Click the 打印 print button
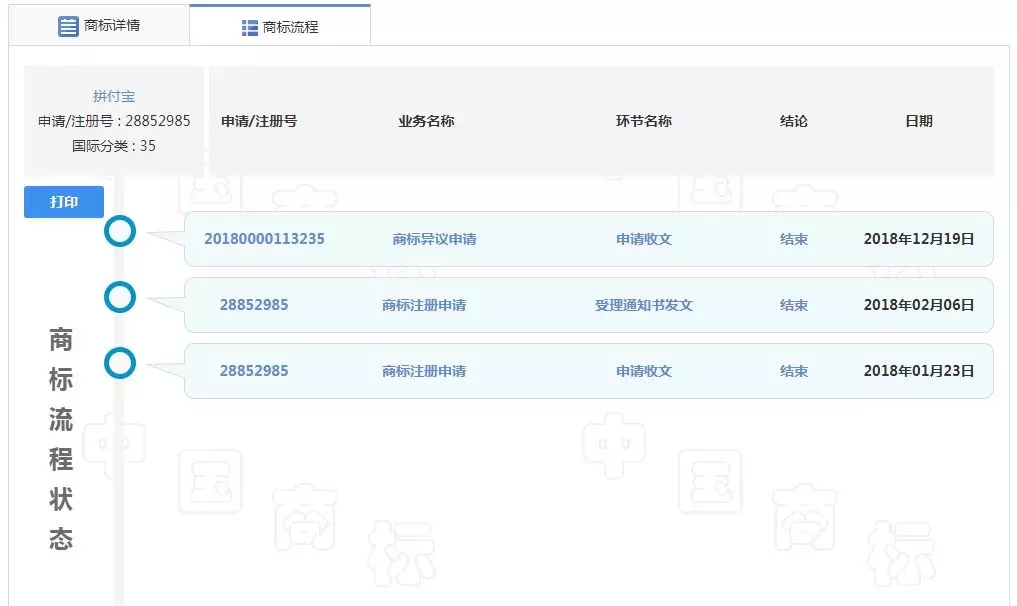Image resolution: width=1017 pixels, height=606 pixels. click(63, 201)
